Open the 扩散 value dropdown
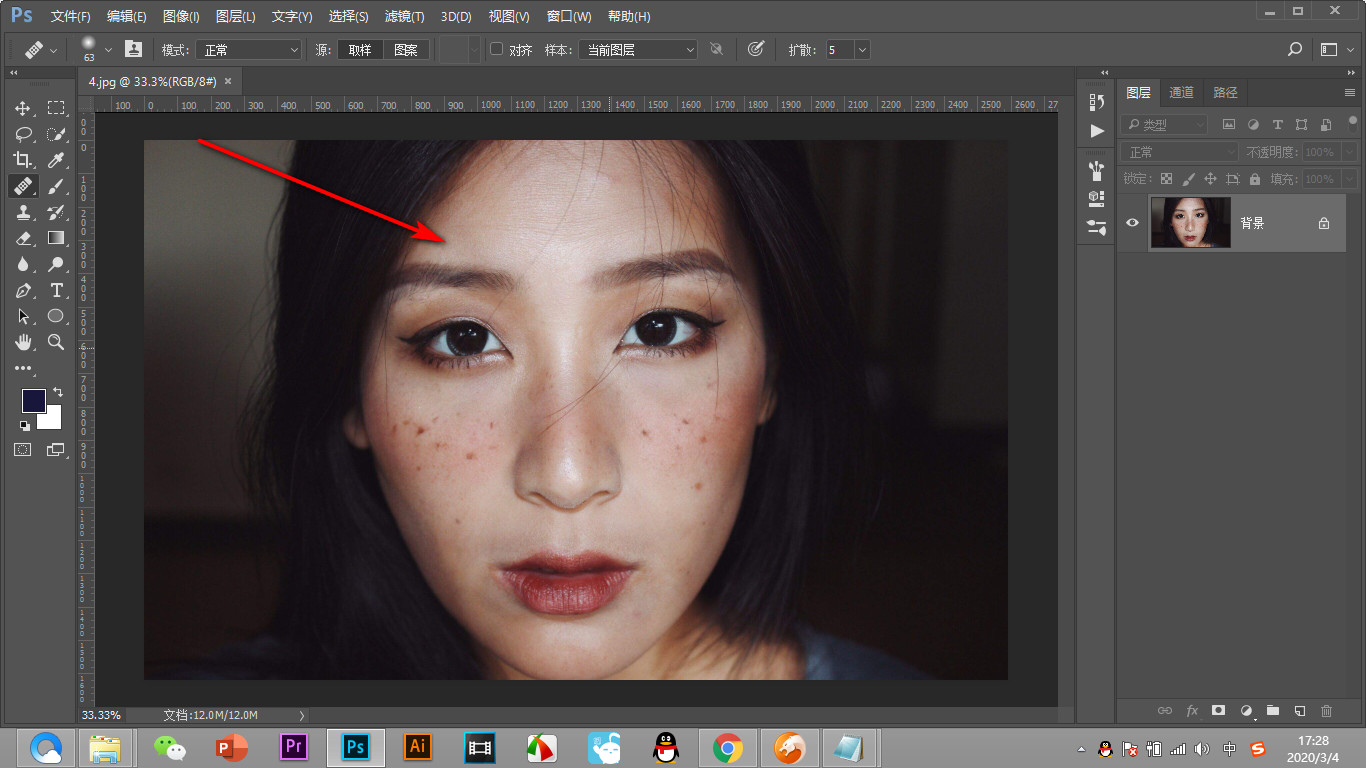1366x768 pixels. coord(862,49)
